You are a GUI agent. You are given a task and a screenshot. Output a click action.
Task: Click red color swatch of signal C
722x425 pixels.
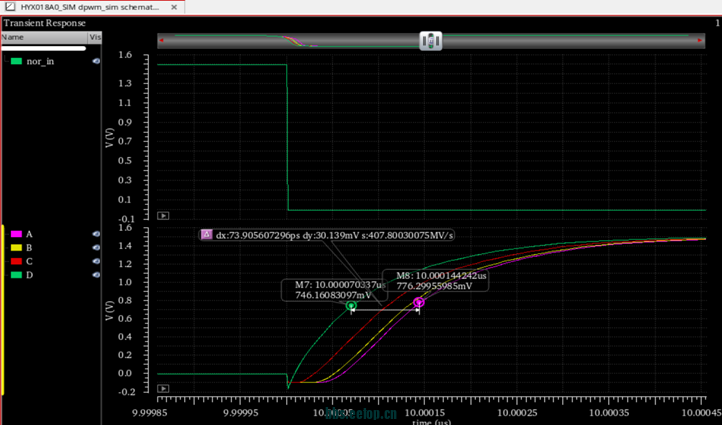point(16,261)
